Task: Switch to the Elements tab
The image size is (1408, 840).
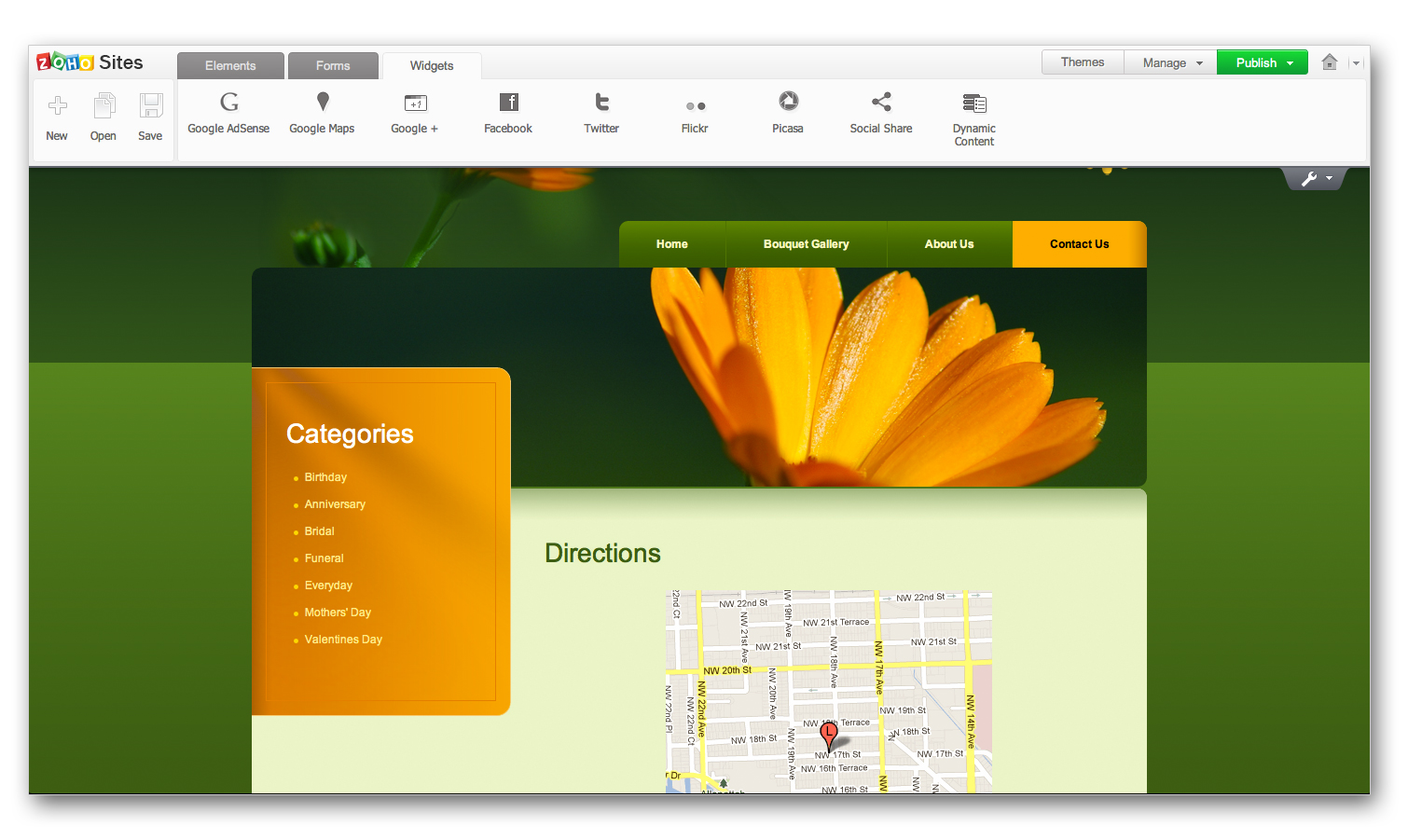Action: (230, 65)
